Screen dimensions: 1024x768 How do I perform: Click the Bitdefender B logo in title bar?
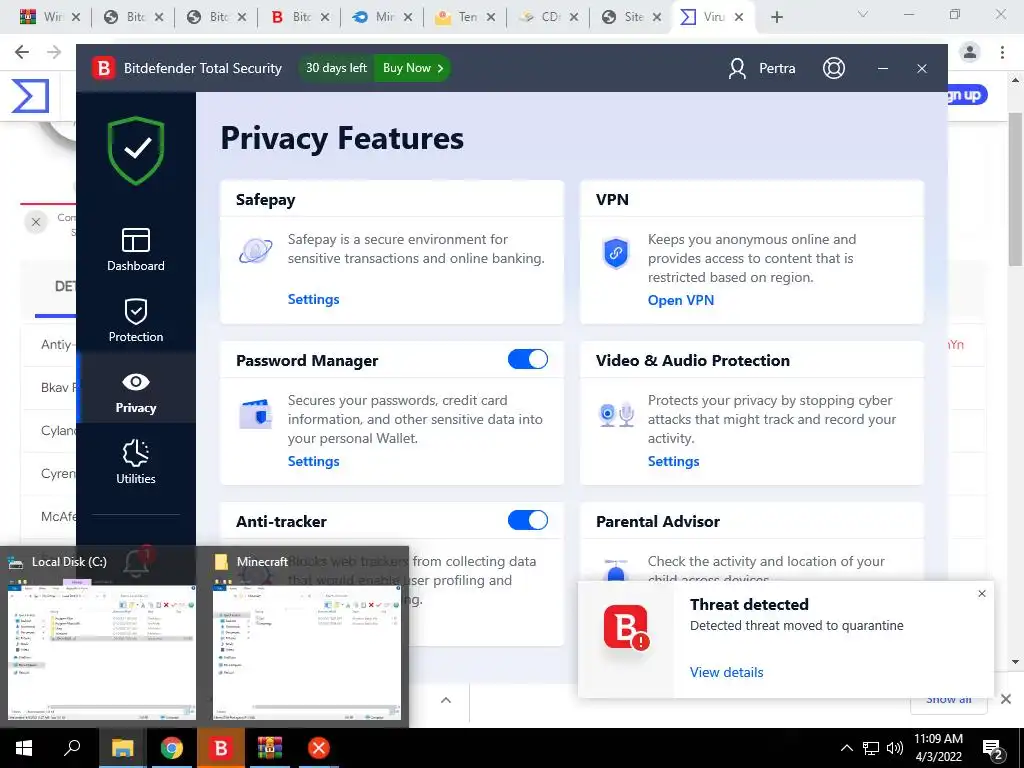(103, 68)
